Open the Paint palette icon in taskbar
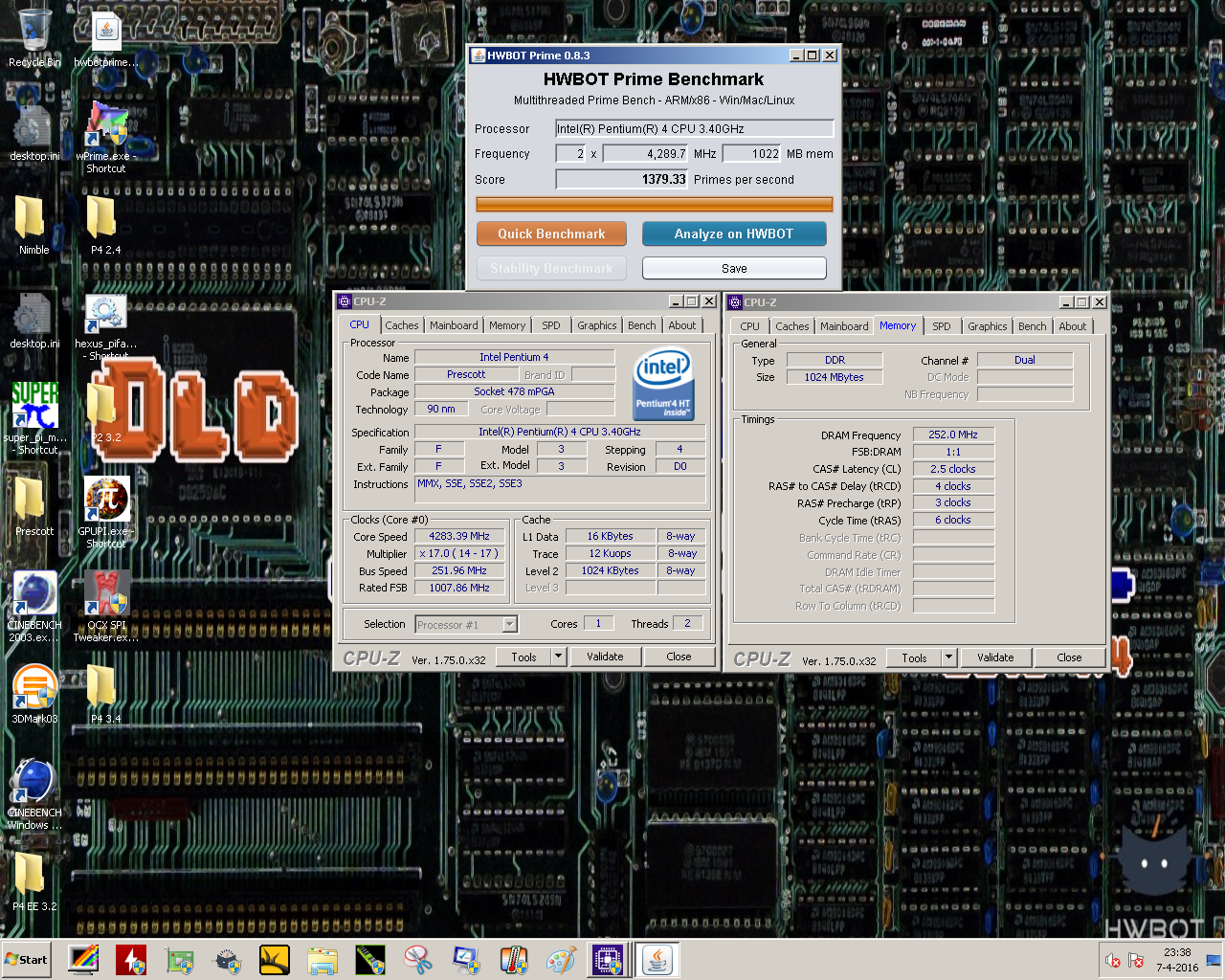This screenshot has height=980, width=1225. click(562, 960)
